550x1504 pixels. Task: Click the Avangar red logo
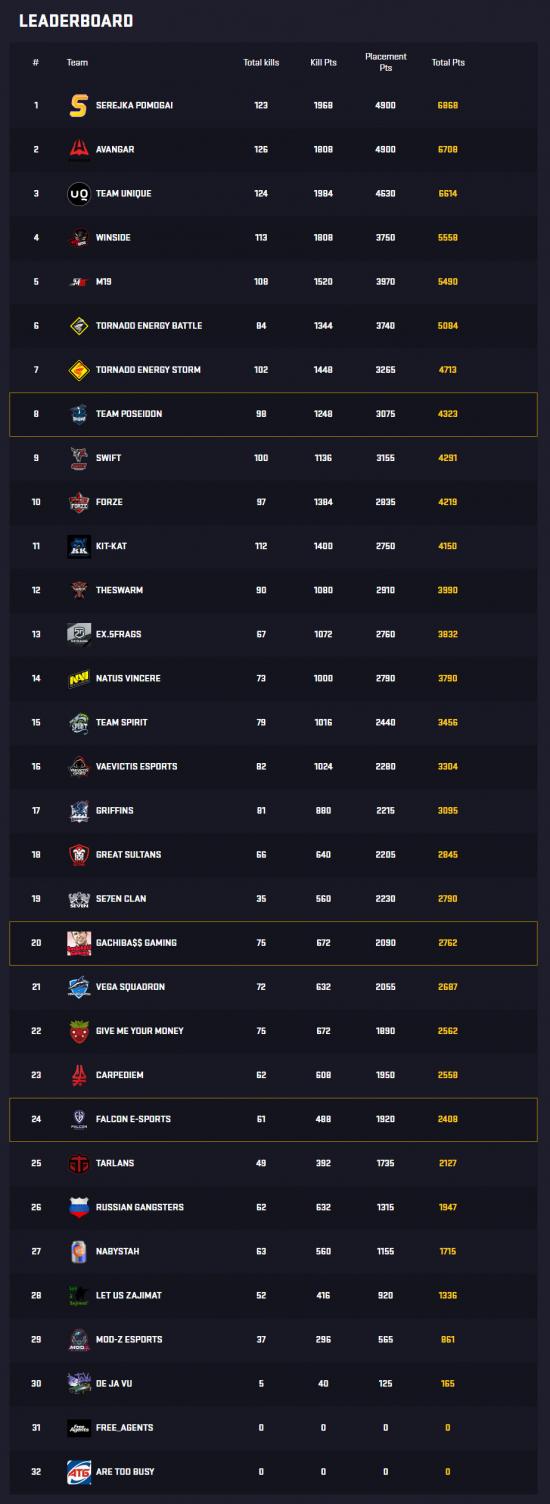pos(79,149)
